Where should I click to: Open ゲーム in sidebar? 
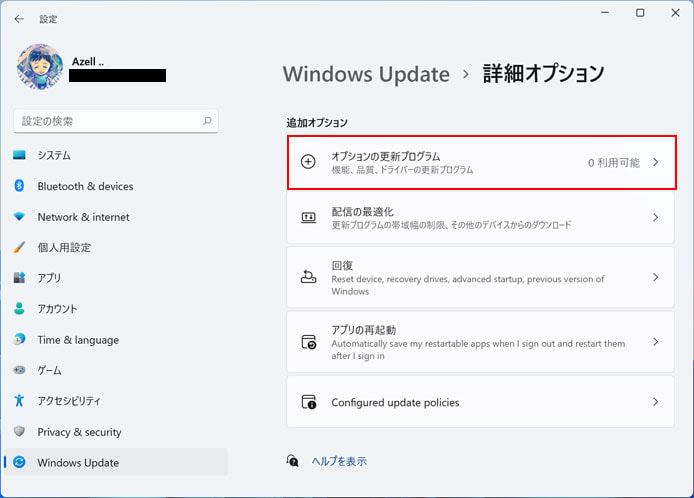[116, 370]
